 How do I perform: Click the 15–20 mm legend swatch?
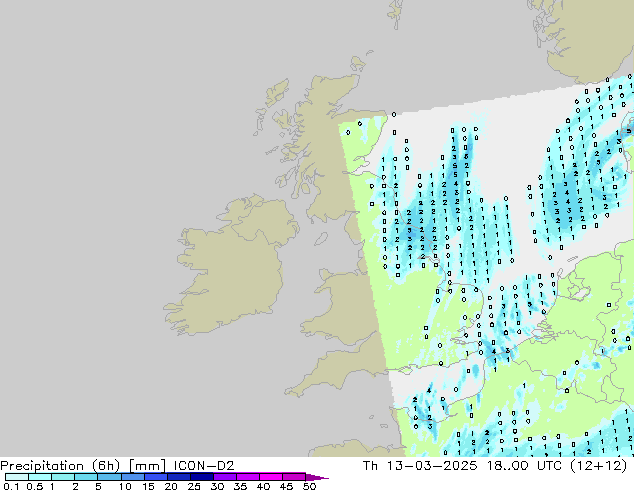pyautogui.click(x=155, y=477)
